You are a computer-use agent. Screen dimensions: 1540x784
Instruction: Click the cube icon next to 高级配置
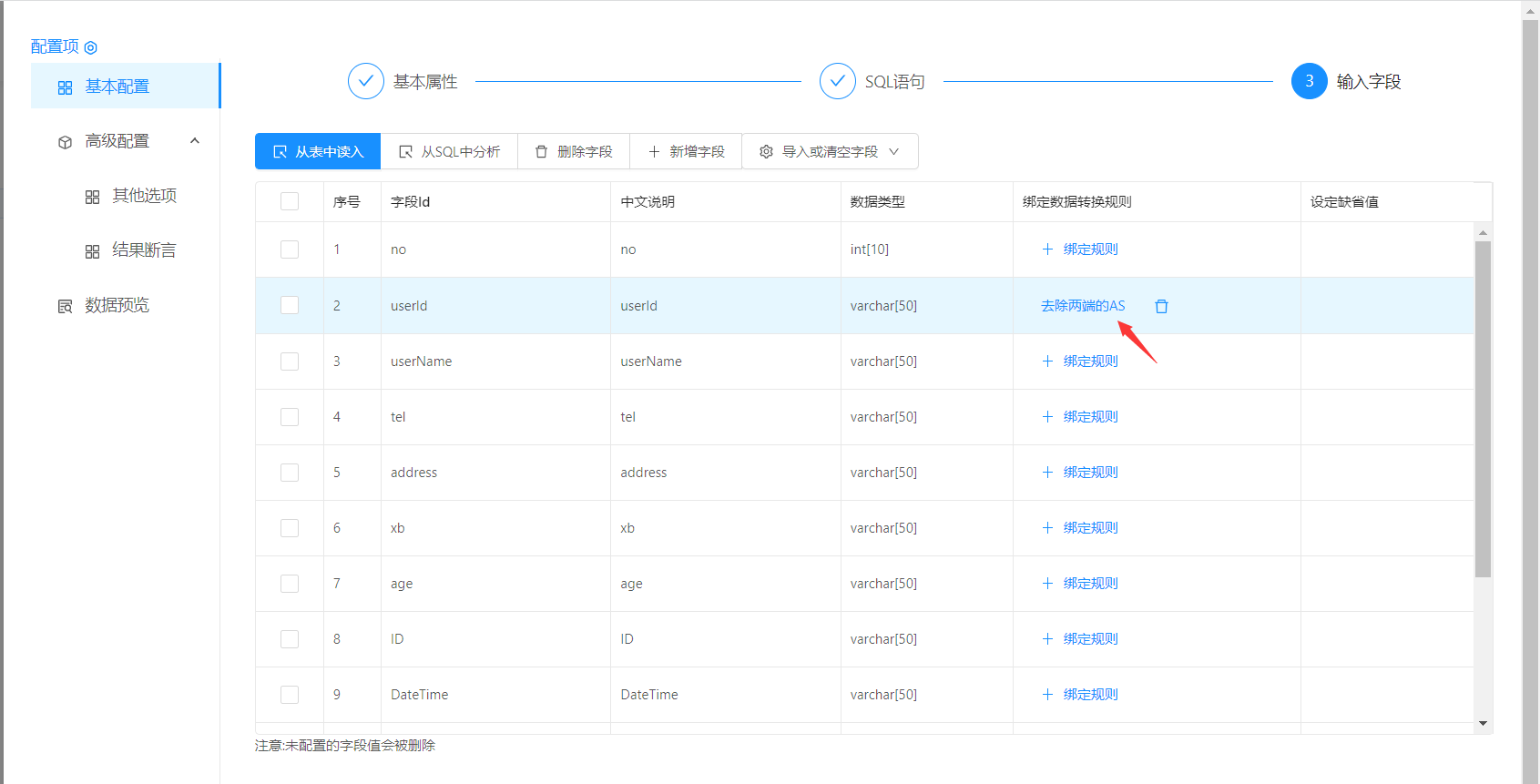pos(65,142)
